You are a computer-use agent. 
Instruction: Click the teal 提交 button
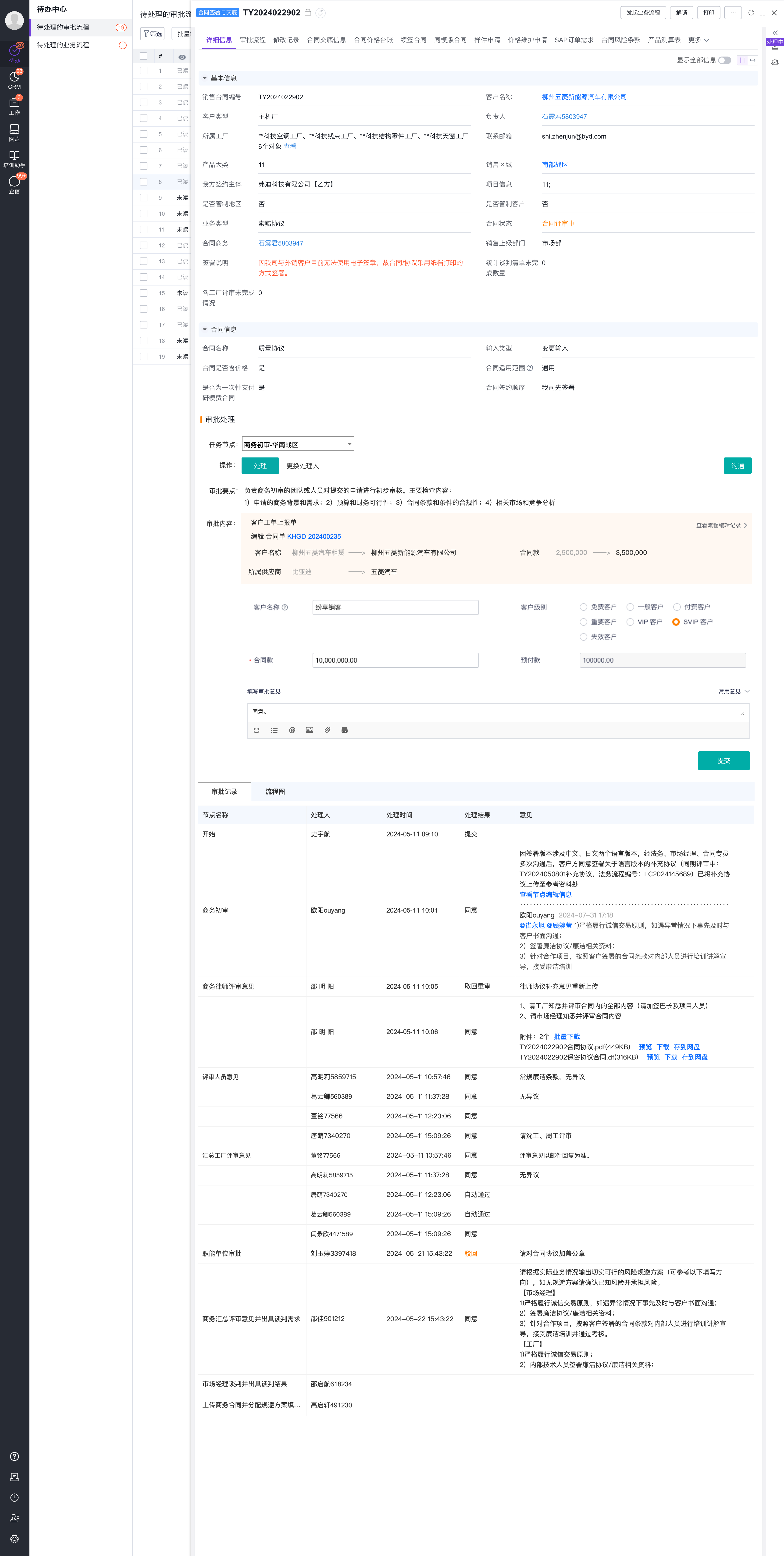pos(723,760)
